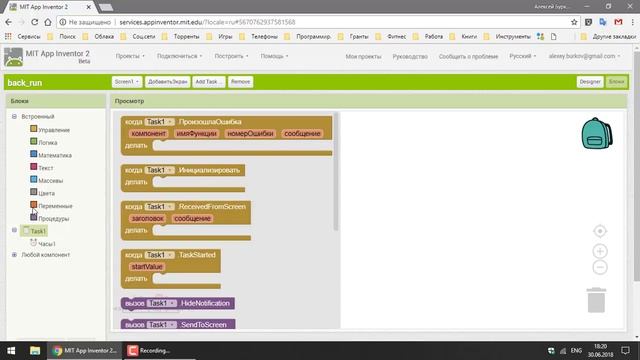Open the Screen1 dropdown
The height and width of the screenshot is (360, 640).
pyautogui.click(x=127, y=82)
